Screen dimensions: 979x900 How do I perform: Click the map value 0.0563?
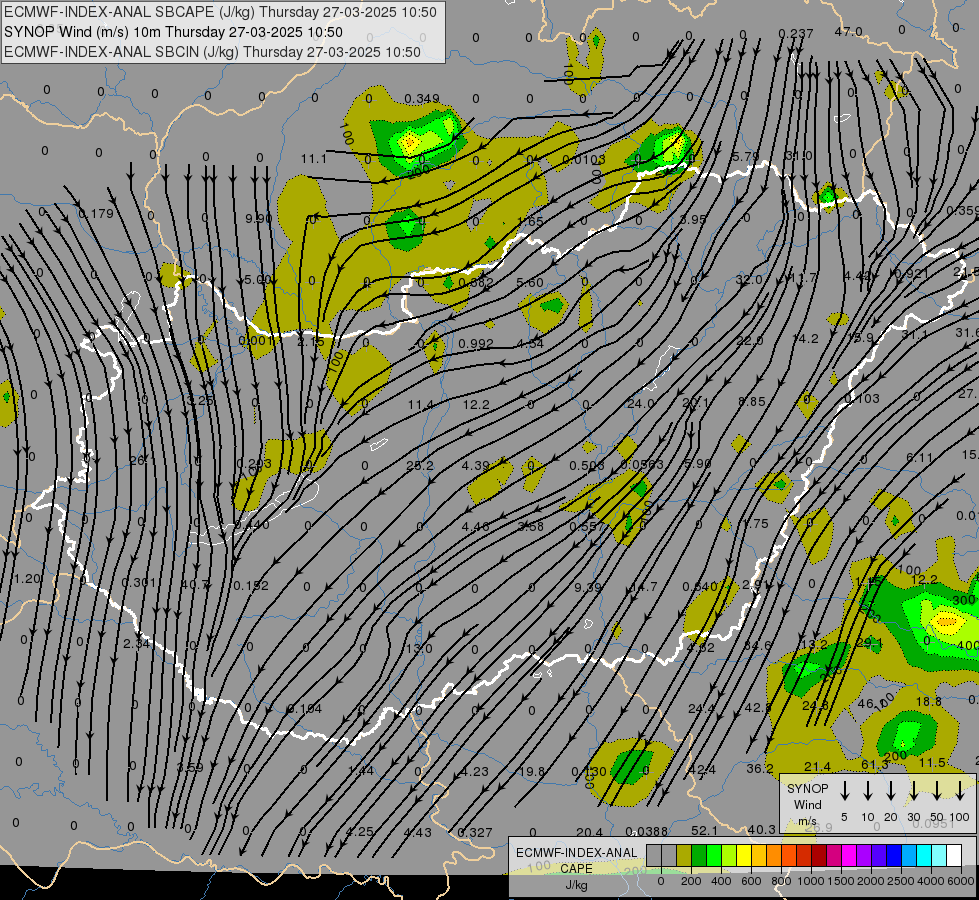tap(642, 465)
